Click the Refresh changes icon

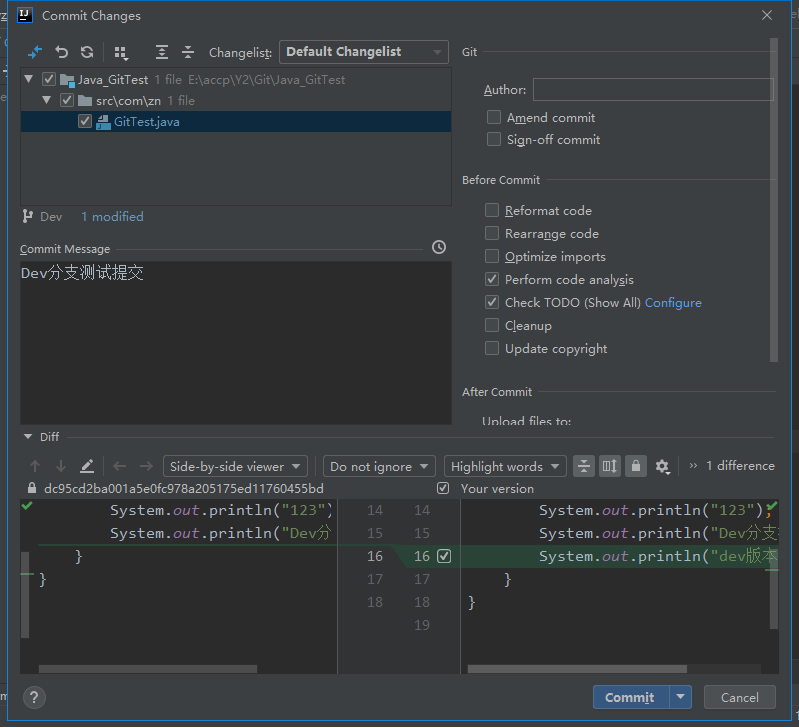[x=87, y=52]
